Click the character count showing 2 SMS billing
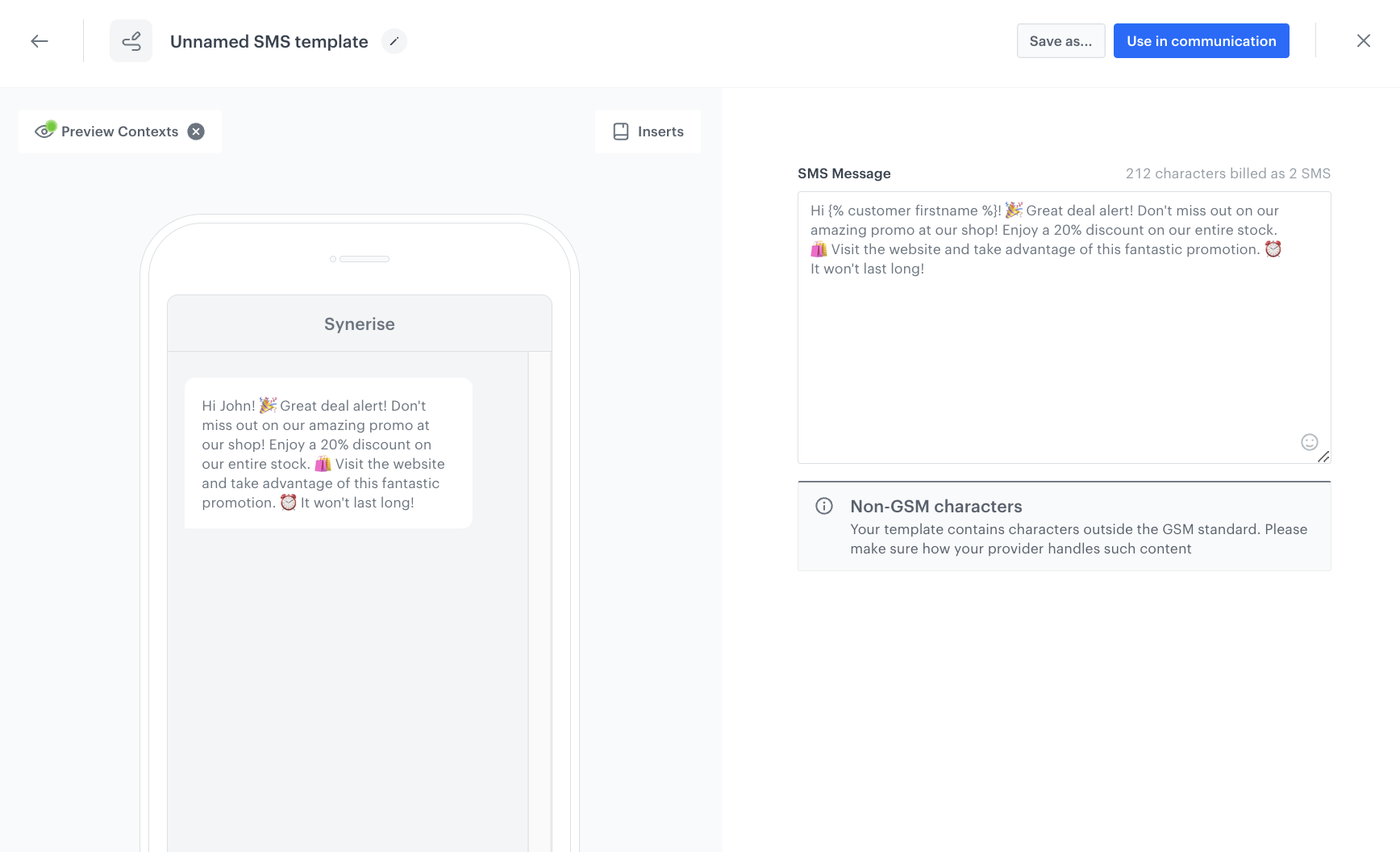The height and width of the screenshot is (852, 1400). [1227, 173]
